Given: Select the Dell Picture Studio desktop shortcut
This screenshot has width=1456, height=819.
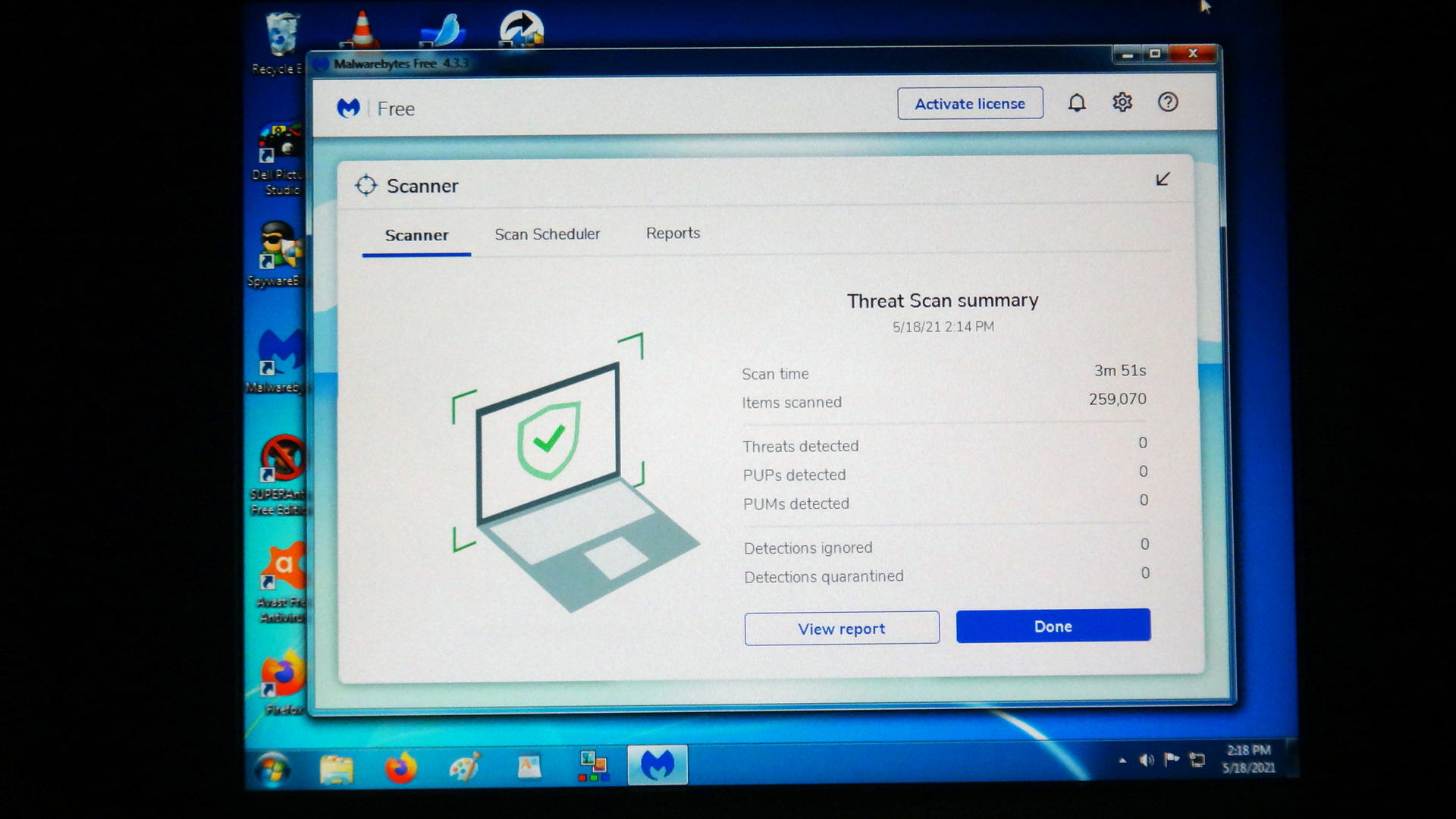Looking at the screenshot, I should (278, 158).
